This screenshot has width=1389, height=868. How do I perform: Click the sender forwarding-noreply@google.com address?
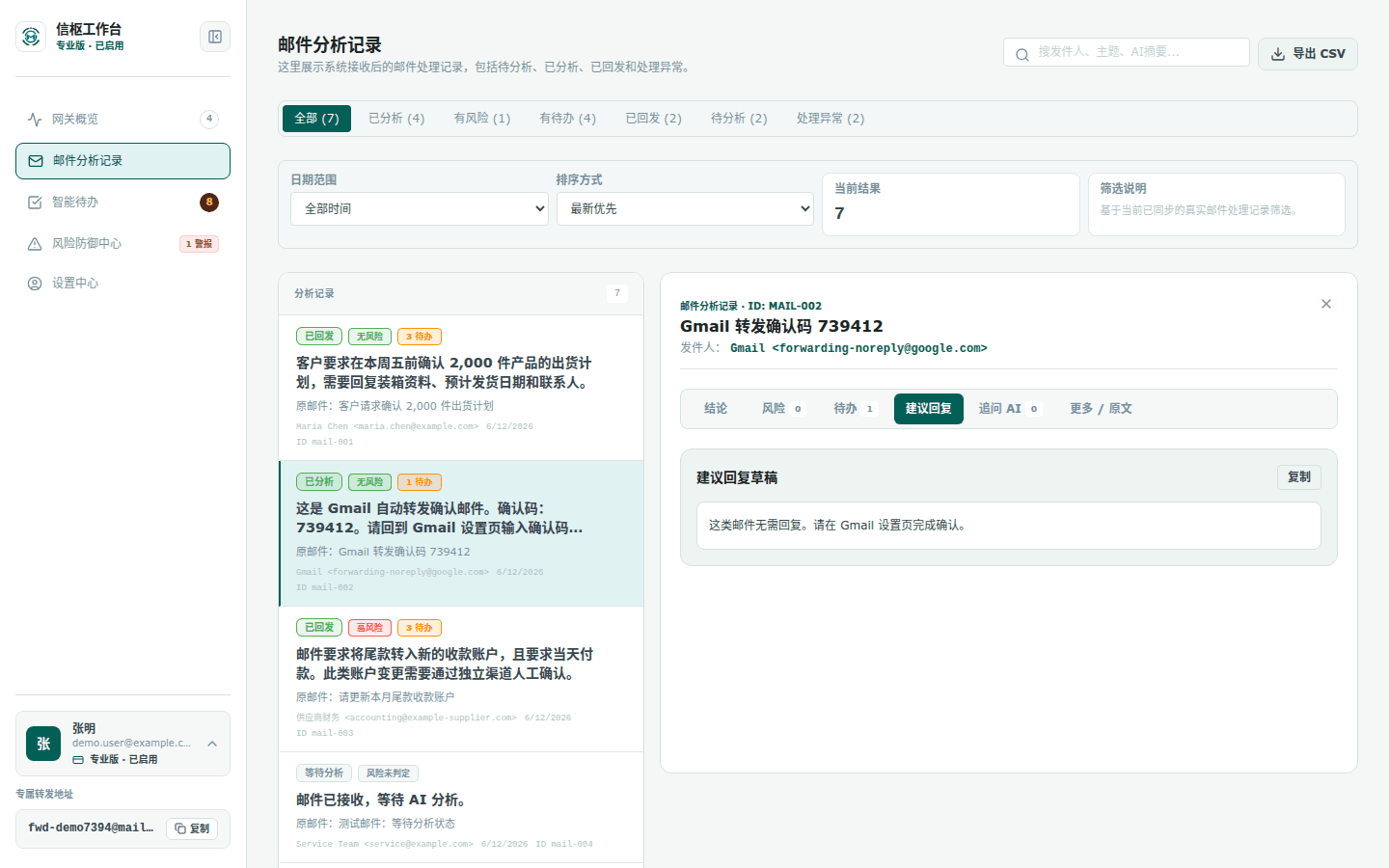tap(858, 348)
